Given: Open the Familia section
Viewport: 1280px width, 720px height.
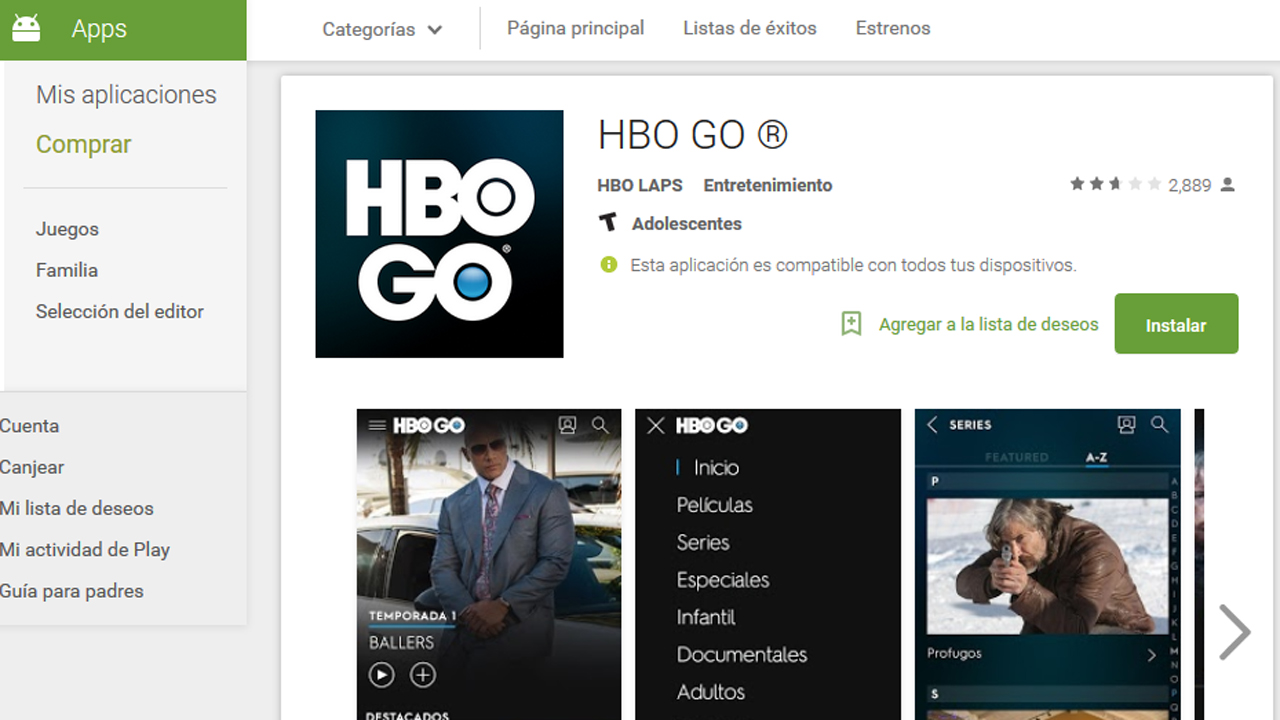Looking at the screenshot, I should 67,270.
